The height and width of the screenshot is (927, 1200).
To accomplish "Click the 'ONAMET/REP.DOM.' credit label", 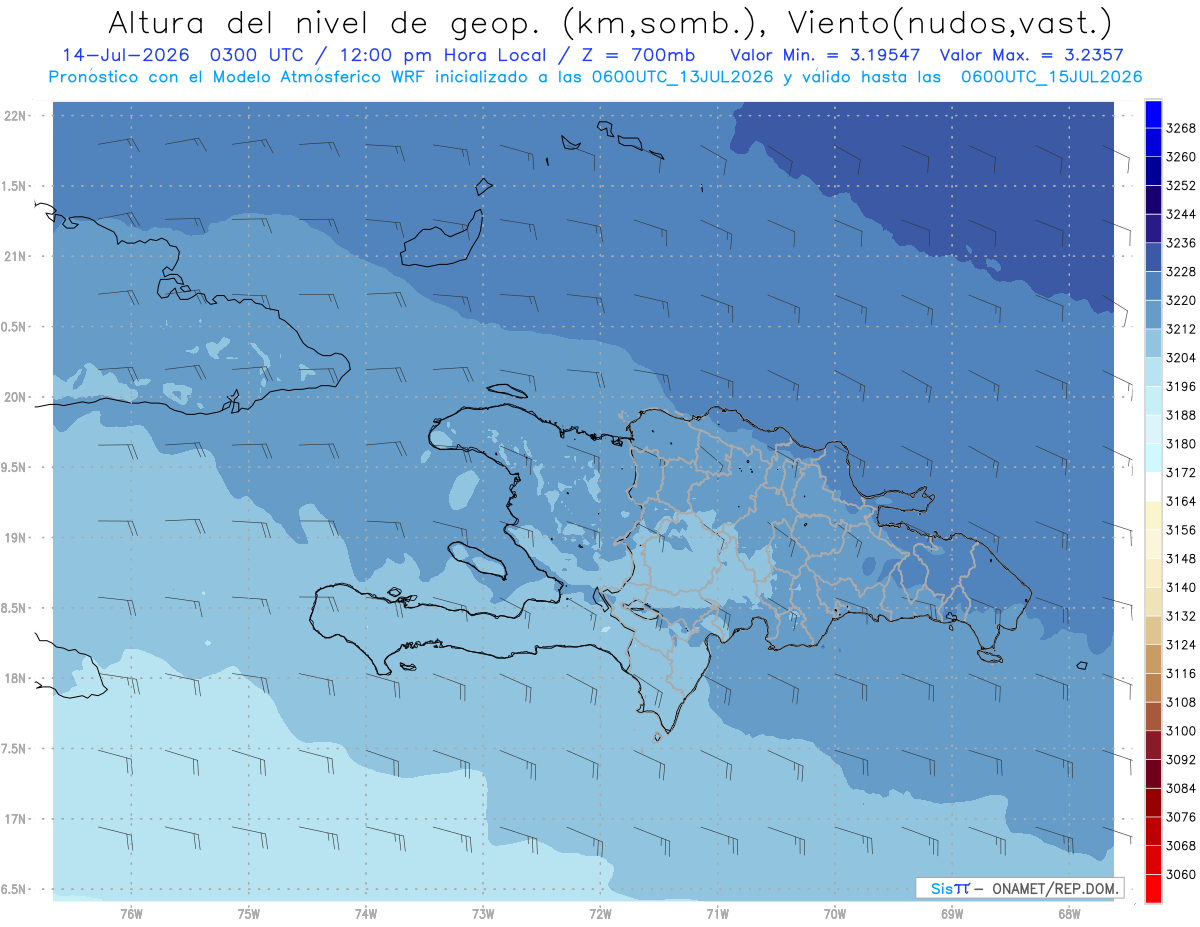I will point(1054,888).
